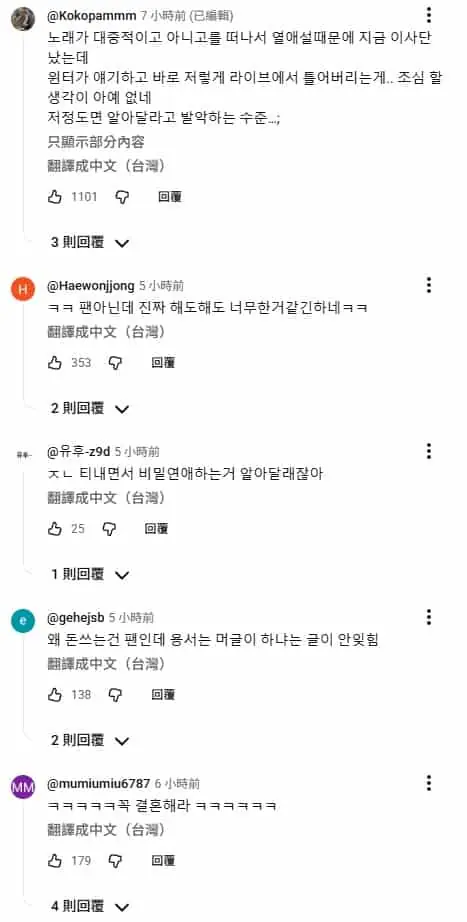Expand the 2 replies under @Haewonjjong

click(x=90, y=408)
